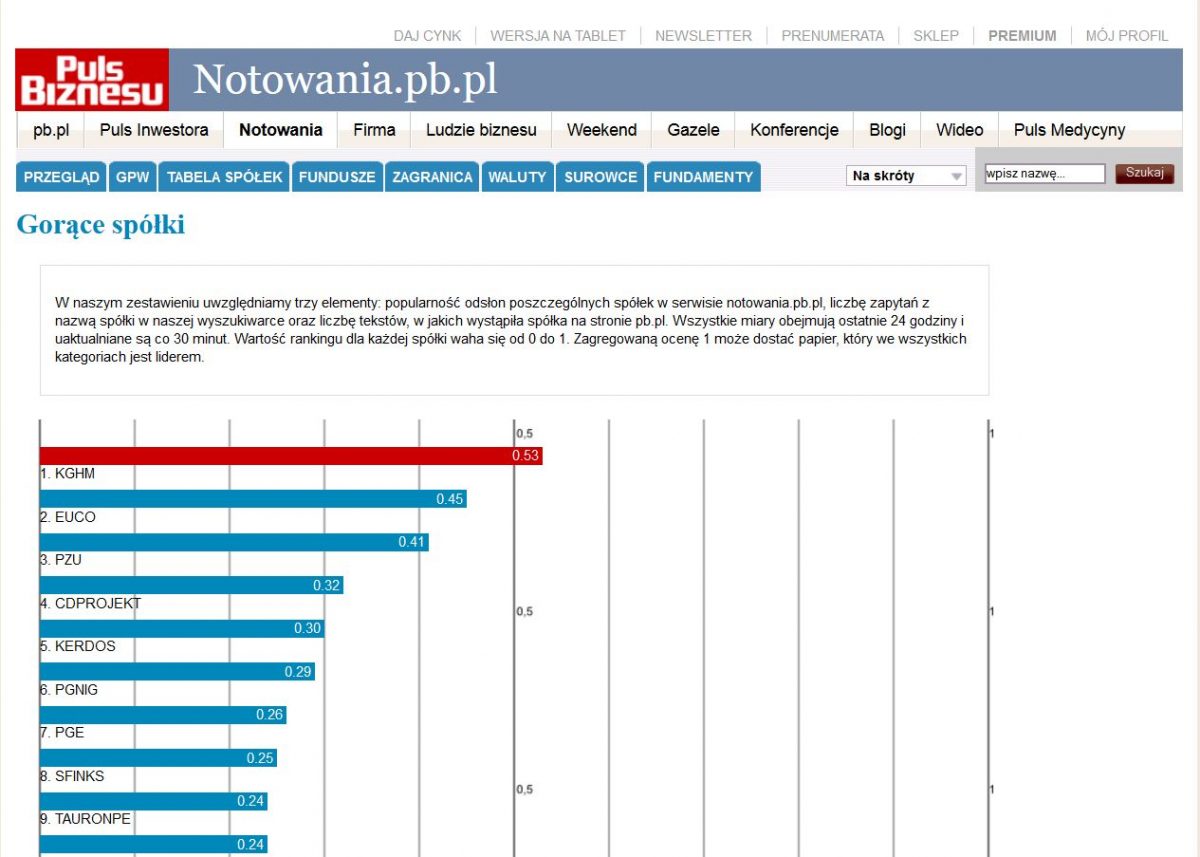Click the 4. CDPROJEKT label

click(91, 603)
